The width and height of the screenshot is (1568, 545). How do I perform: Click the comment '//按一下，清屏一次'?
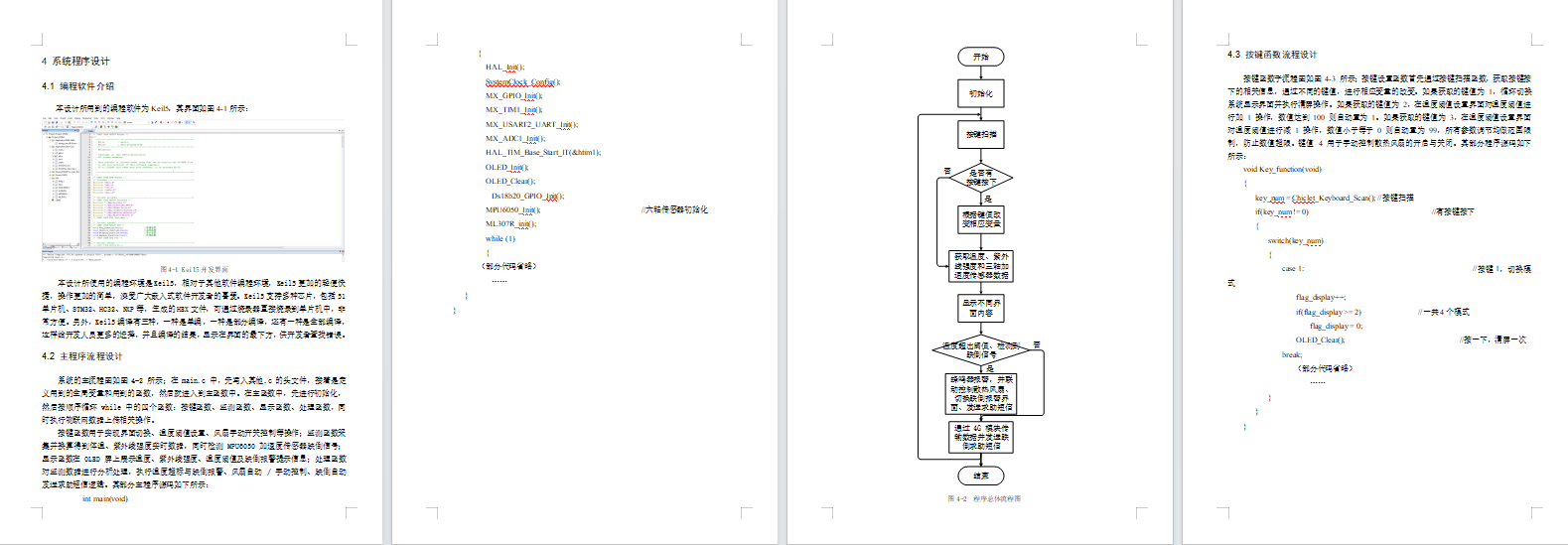coord(1493,341)
